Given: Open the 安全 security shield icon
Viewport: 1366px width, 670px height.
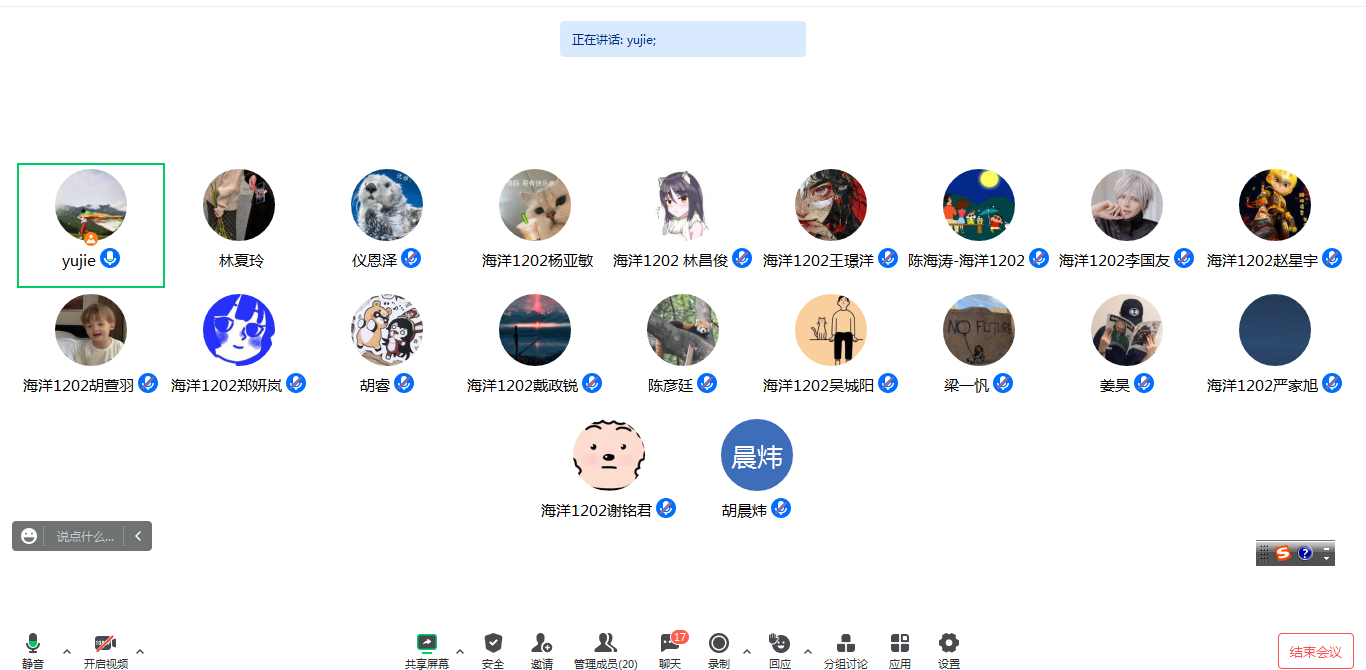Looking at the screenshot, I should [493, 642].
